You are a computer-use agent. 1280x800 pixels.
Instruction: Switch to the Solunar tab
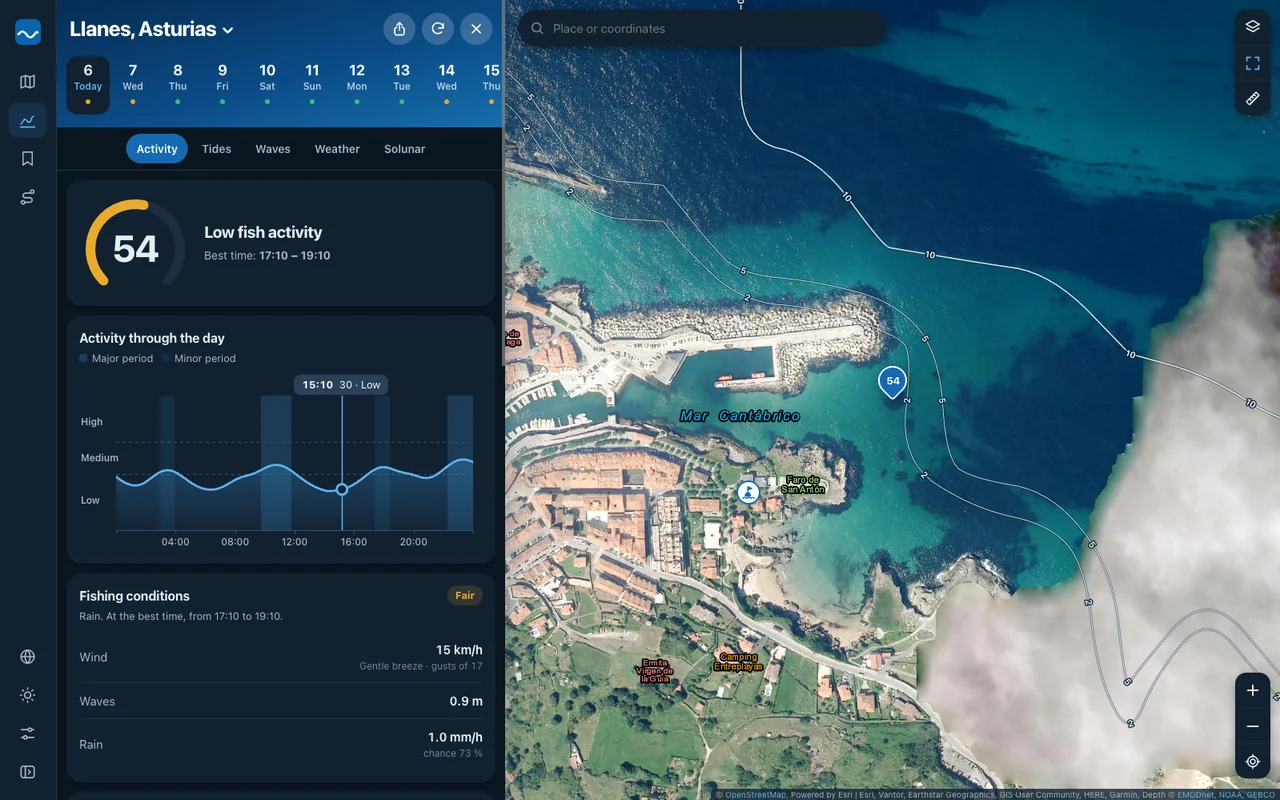coord(405,149)
